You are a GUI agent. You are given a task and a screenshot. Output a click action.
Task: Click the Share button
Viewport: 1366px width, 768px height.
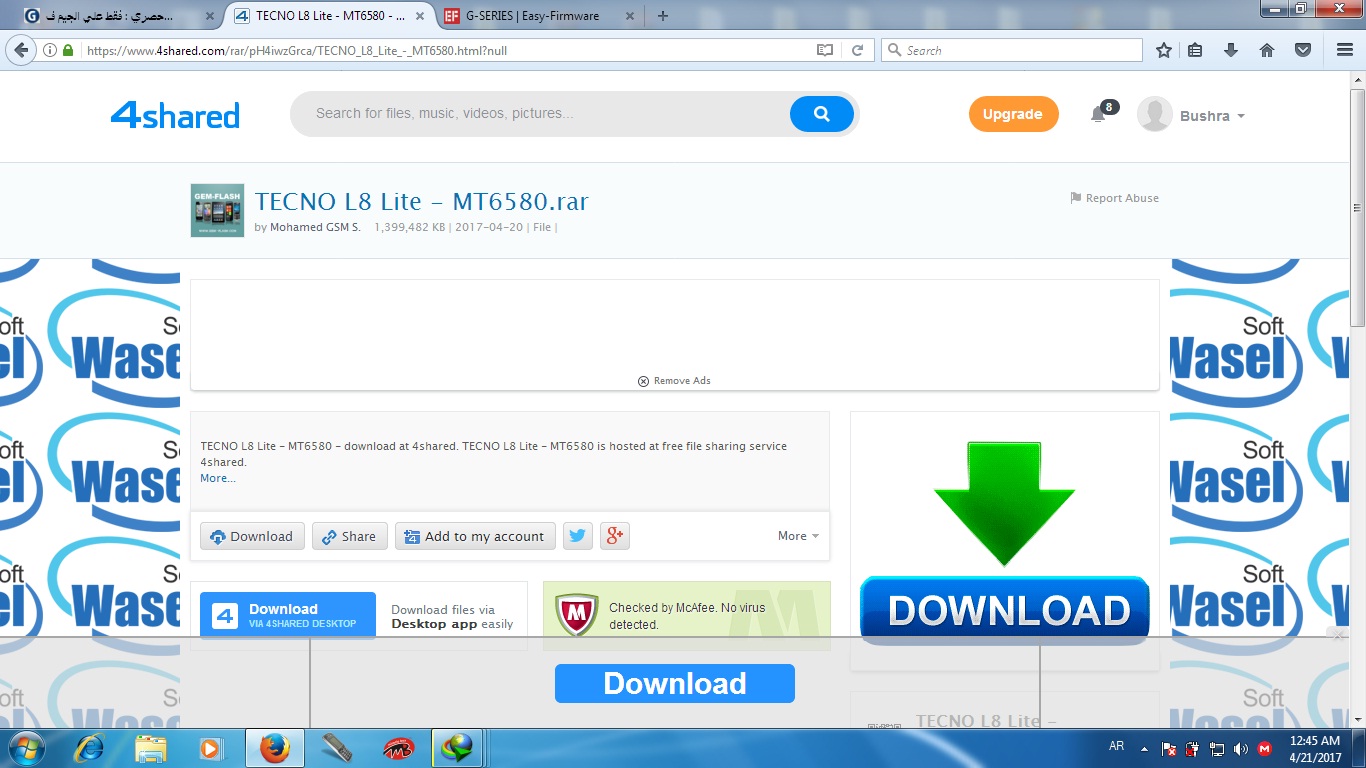coord(349,536)
